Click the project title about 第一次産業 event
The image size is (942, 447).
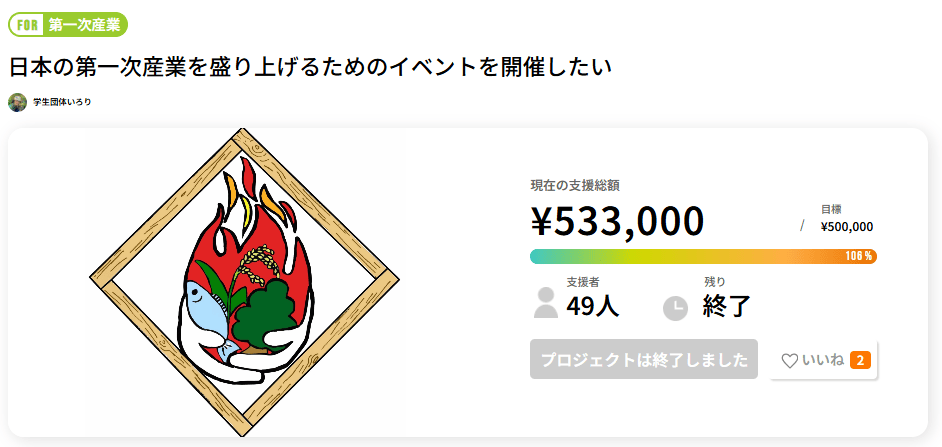pos(310,67)
